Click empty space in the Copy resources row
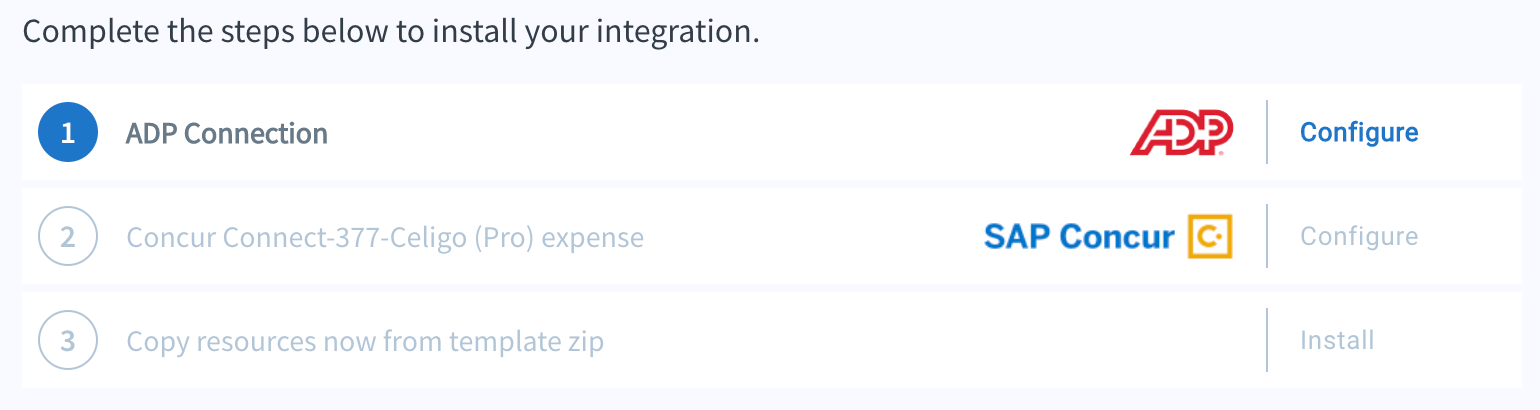Viewport: 1540px width, 410px height. pyautogui.click(x=930, y=341)
